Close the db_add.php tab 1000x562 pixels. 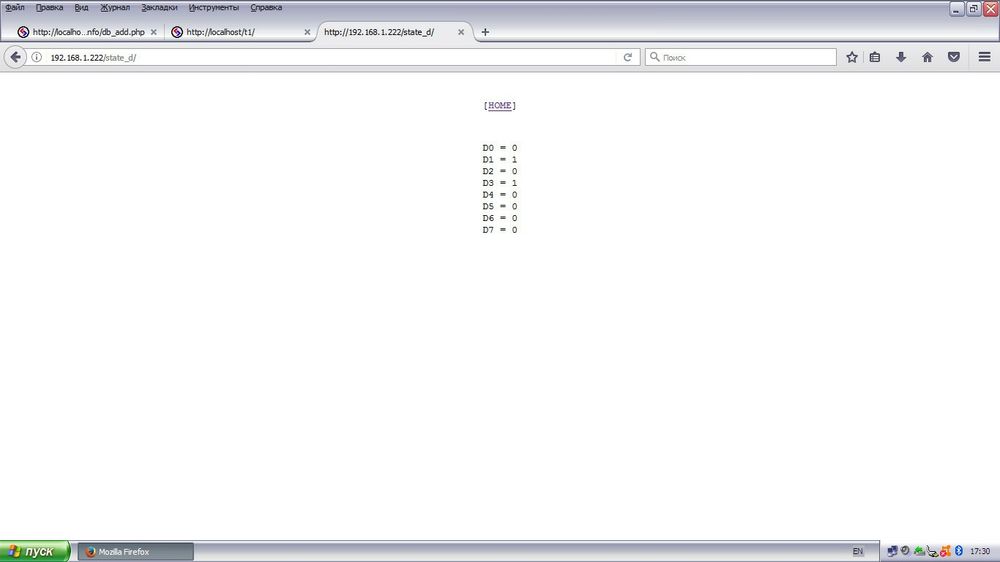(154, 32)
